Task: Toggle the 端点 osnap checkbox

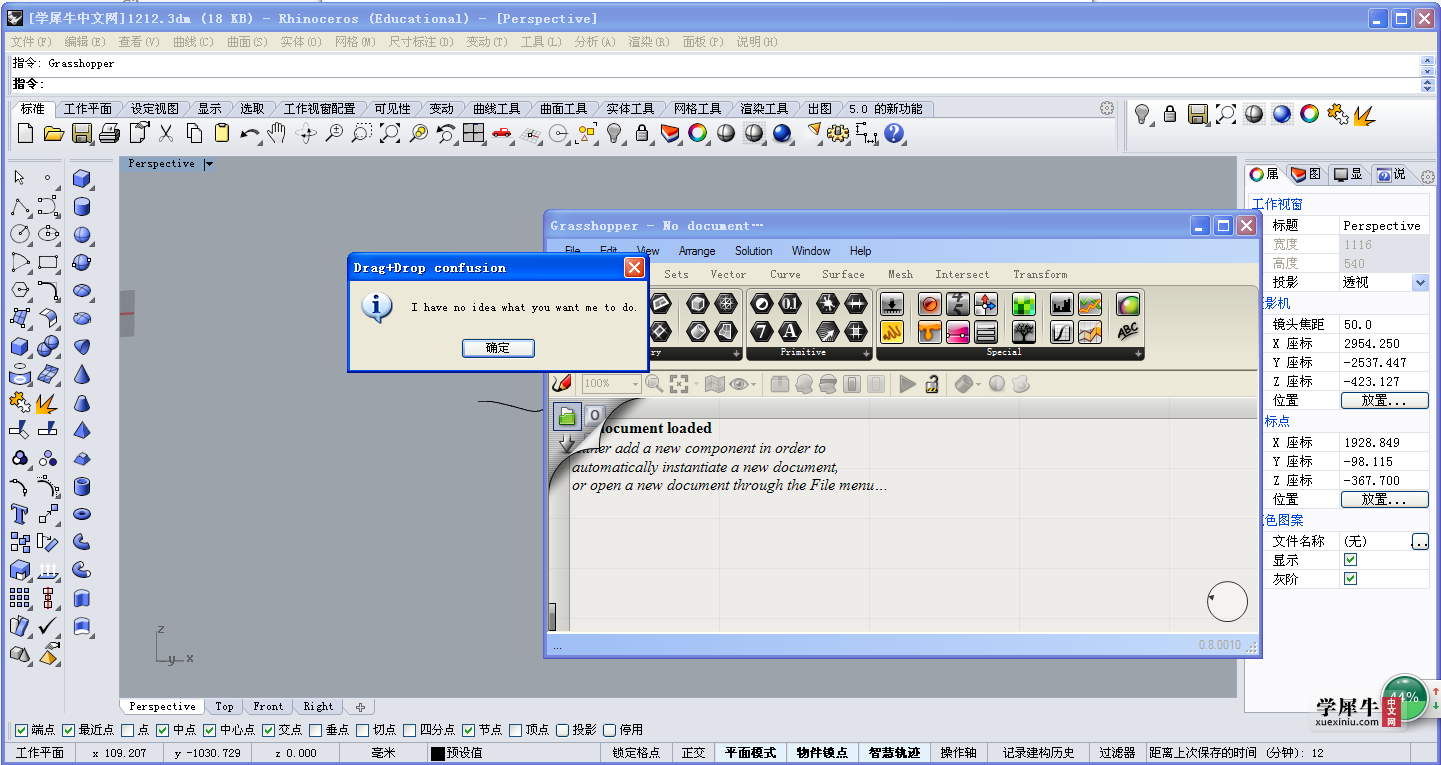Action: point(21,730)
